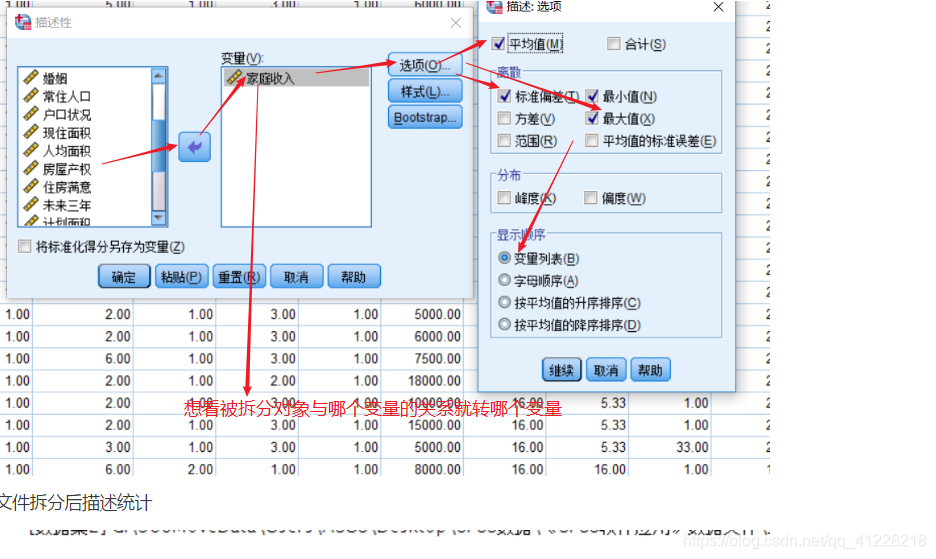The image size is (936, 559).
Task: Select 现住面积 variable ruler icon
Action: 30,132
